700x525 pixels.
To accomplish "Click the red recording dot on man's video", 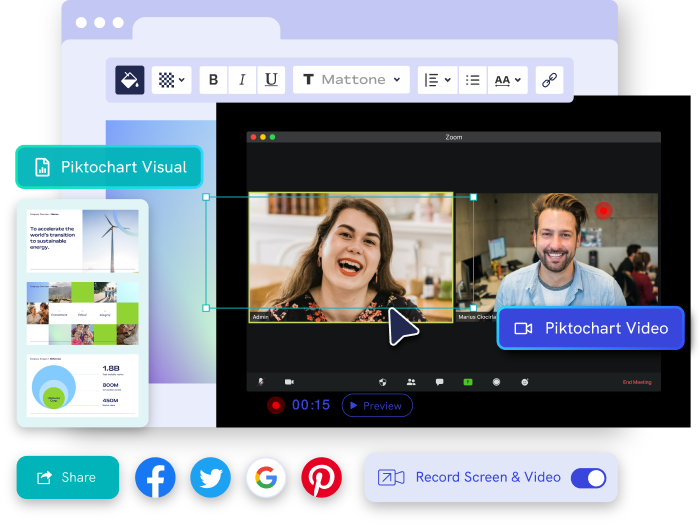I will pyautogui.click(x=603, y=211).
